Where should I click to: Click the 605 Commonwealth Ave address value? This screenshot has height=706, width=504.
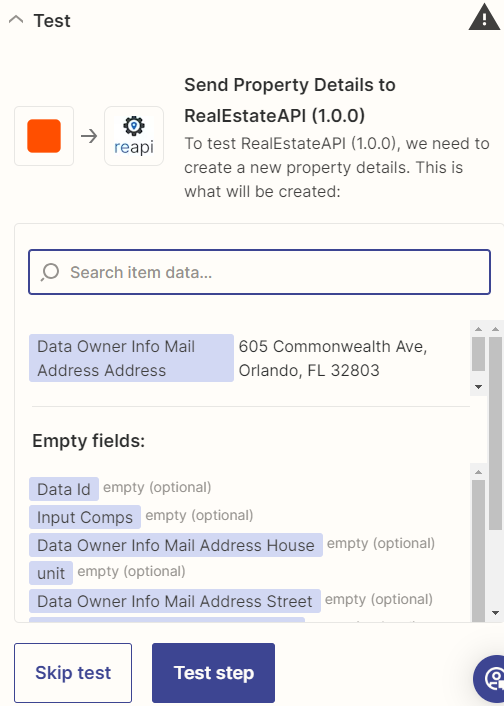pyautogui.click(x=333, y=358)
